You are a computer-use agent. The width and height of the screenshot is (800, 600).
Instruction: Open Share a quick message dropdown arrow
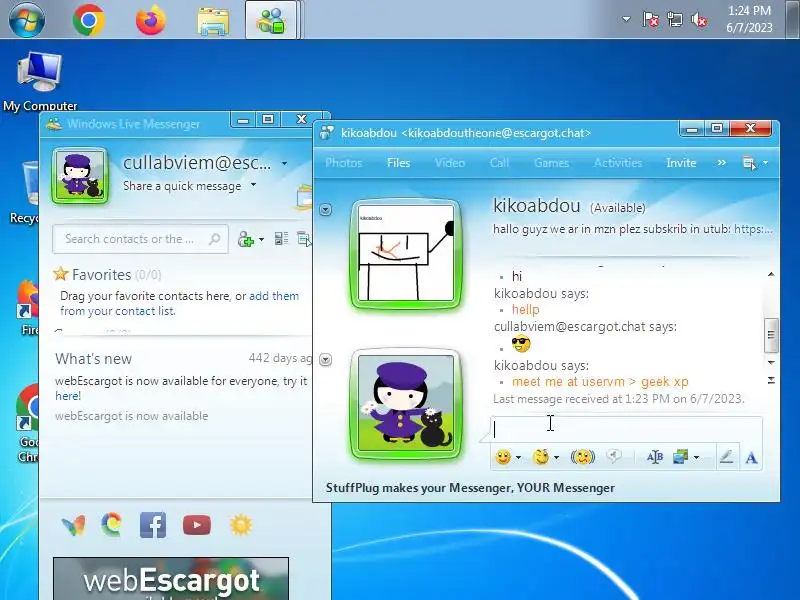click(x=254, y=185)
